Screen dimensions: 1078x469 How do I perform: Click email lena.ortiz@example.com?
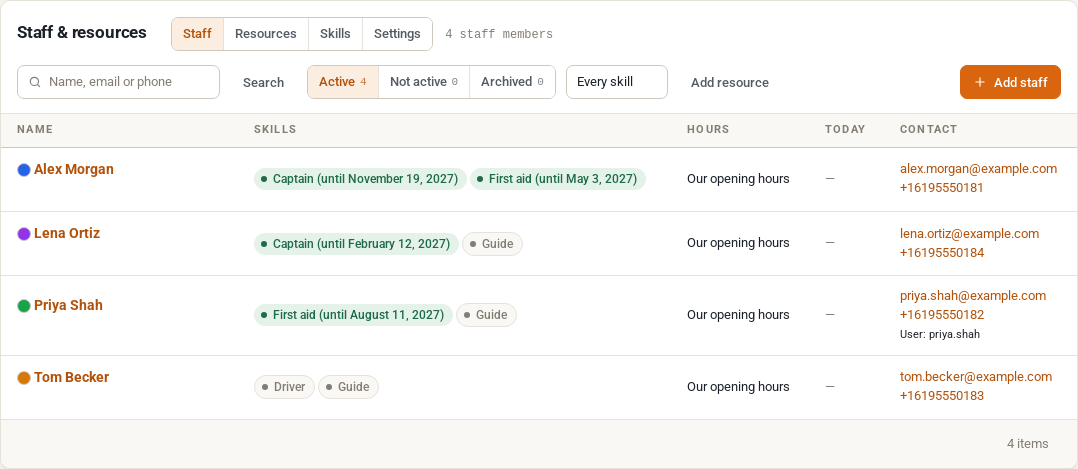click(x=969, y=234)
